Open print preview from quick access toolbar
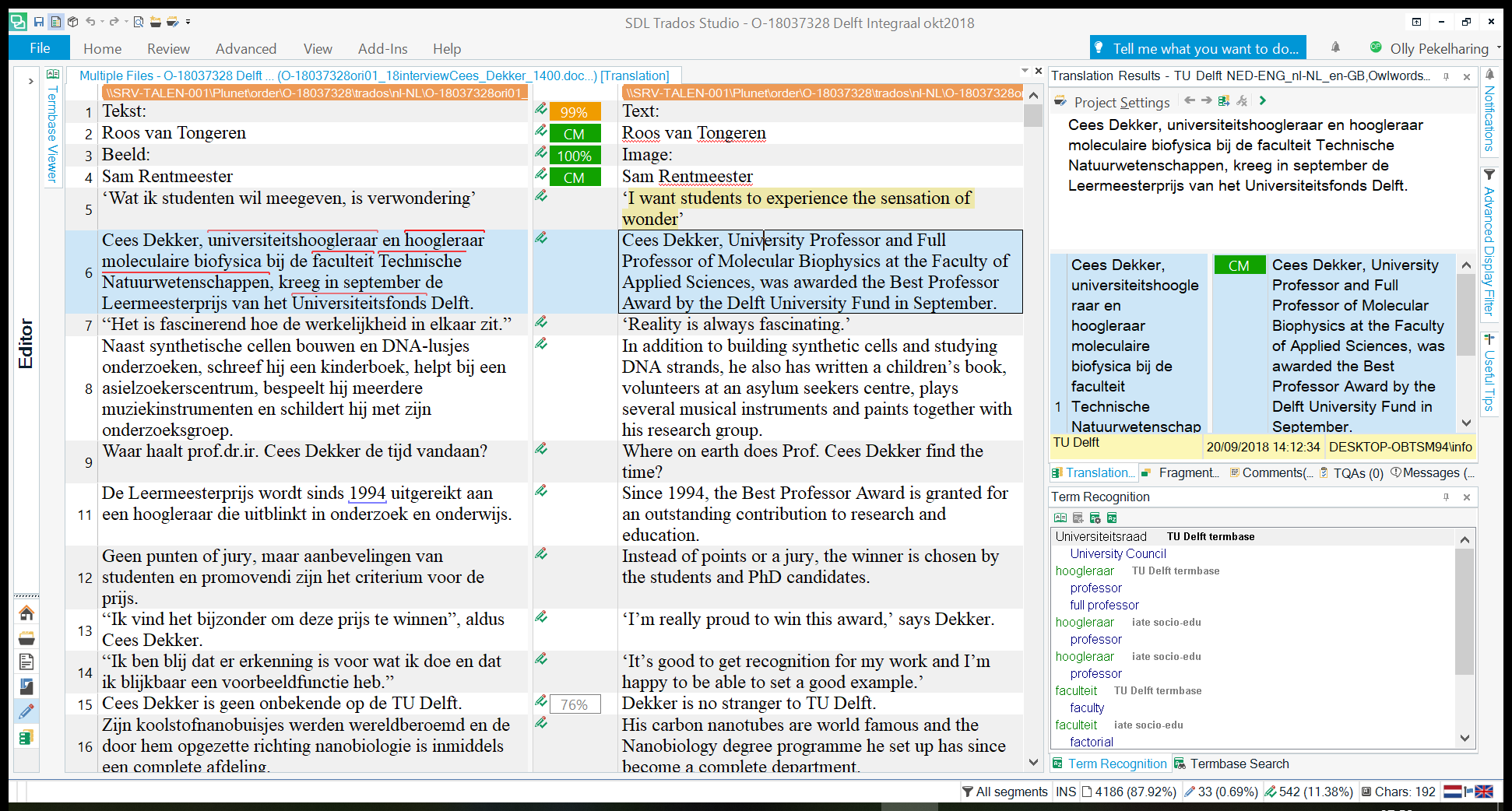This screenshot has width=1512, height=811. tap(138, 22)
